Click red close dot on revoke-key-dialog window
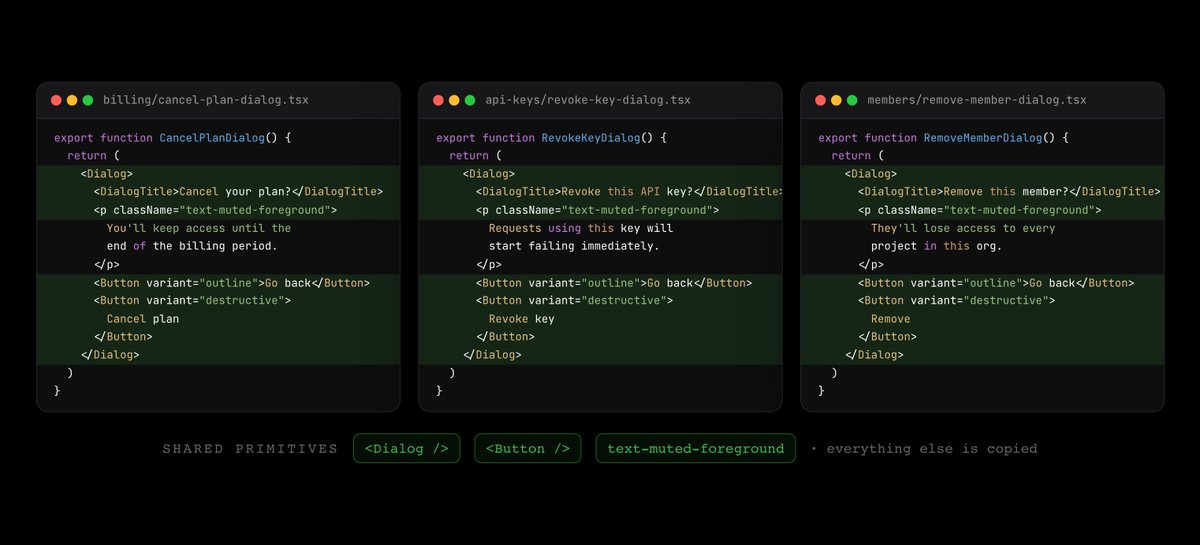The image size is (1200, 545). tap(438, 100)
